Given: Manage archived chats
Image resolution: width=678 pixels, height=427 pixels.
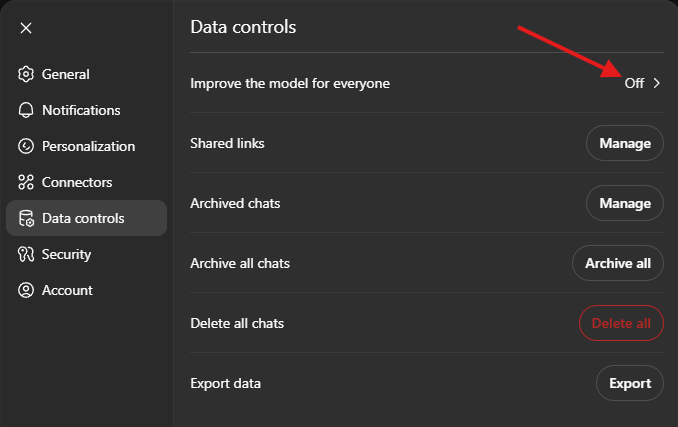Looking at the screenshot, I should [x=625, y=203].
